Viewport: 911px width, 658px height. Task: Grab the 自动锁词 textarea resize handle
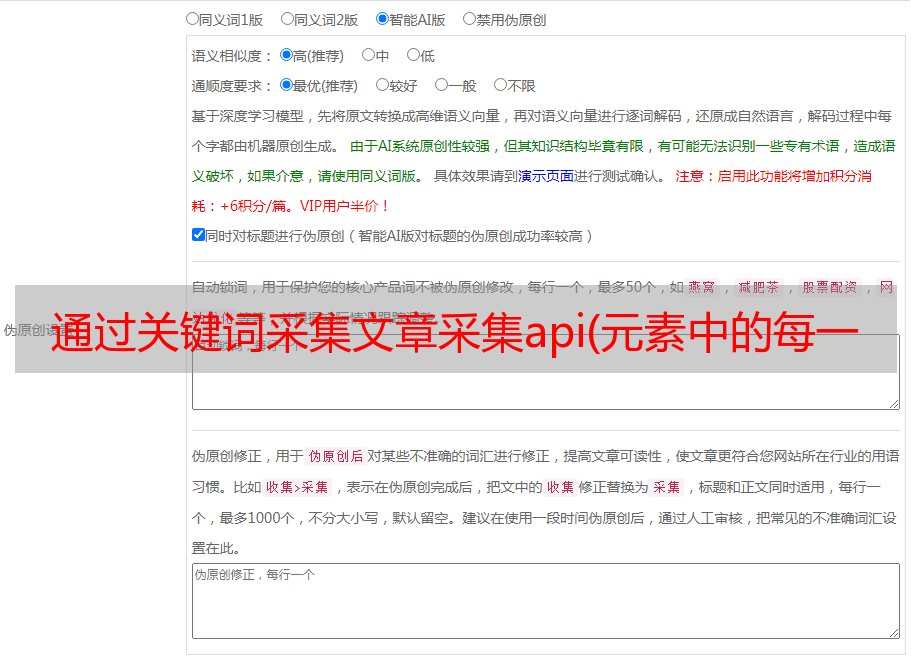coord(894,404)
